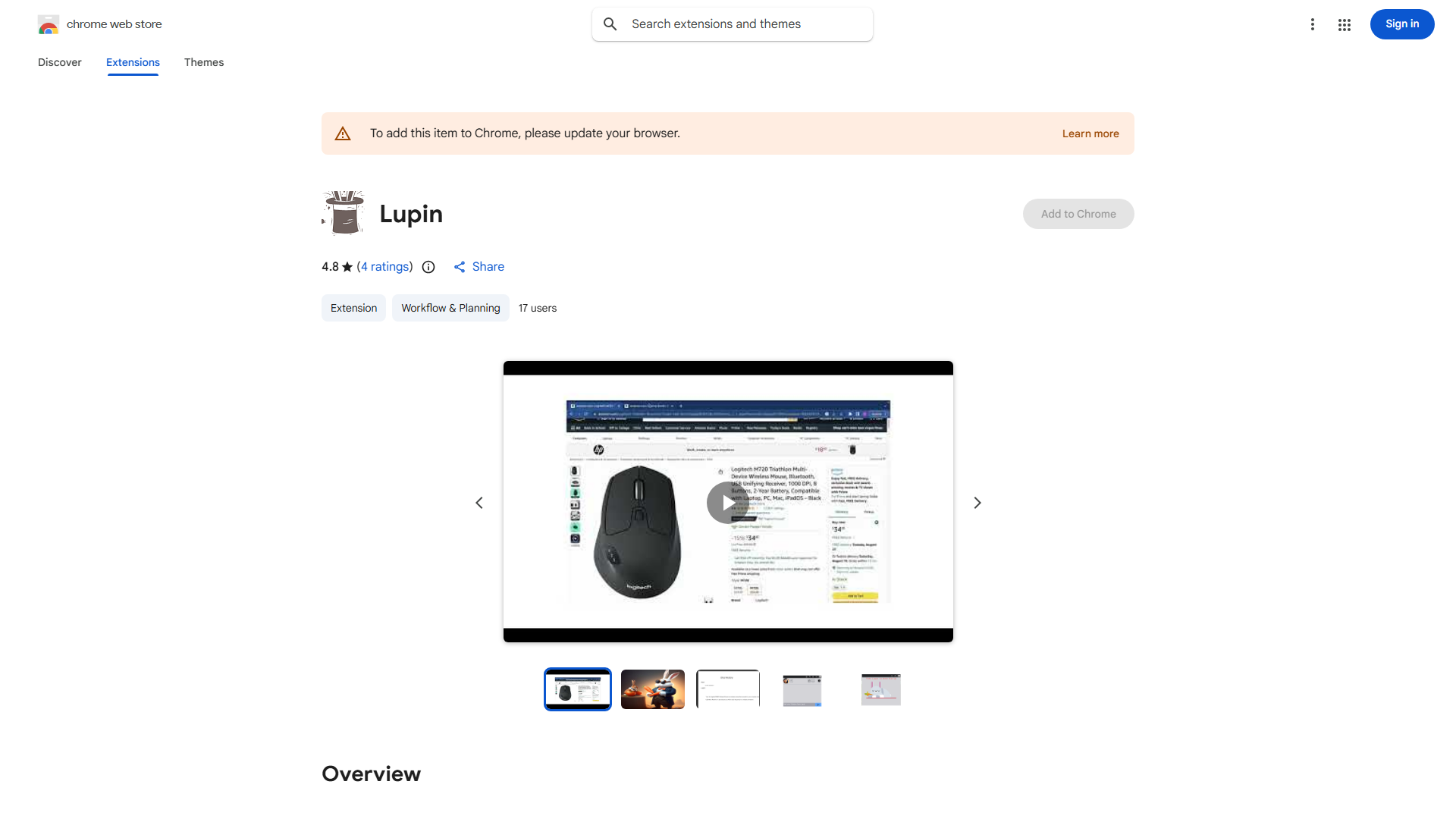1456x819 pixels.
Task: Open the Learn more link
Action: point(1090,133)
